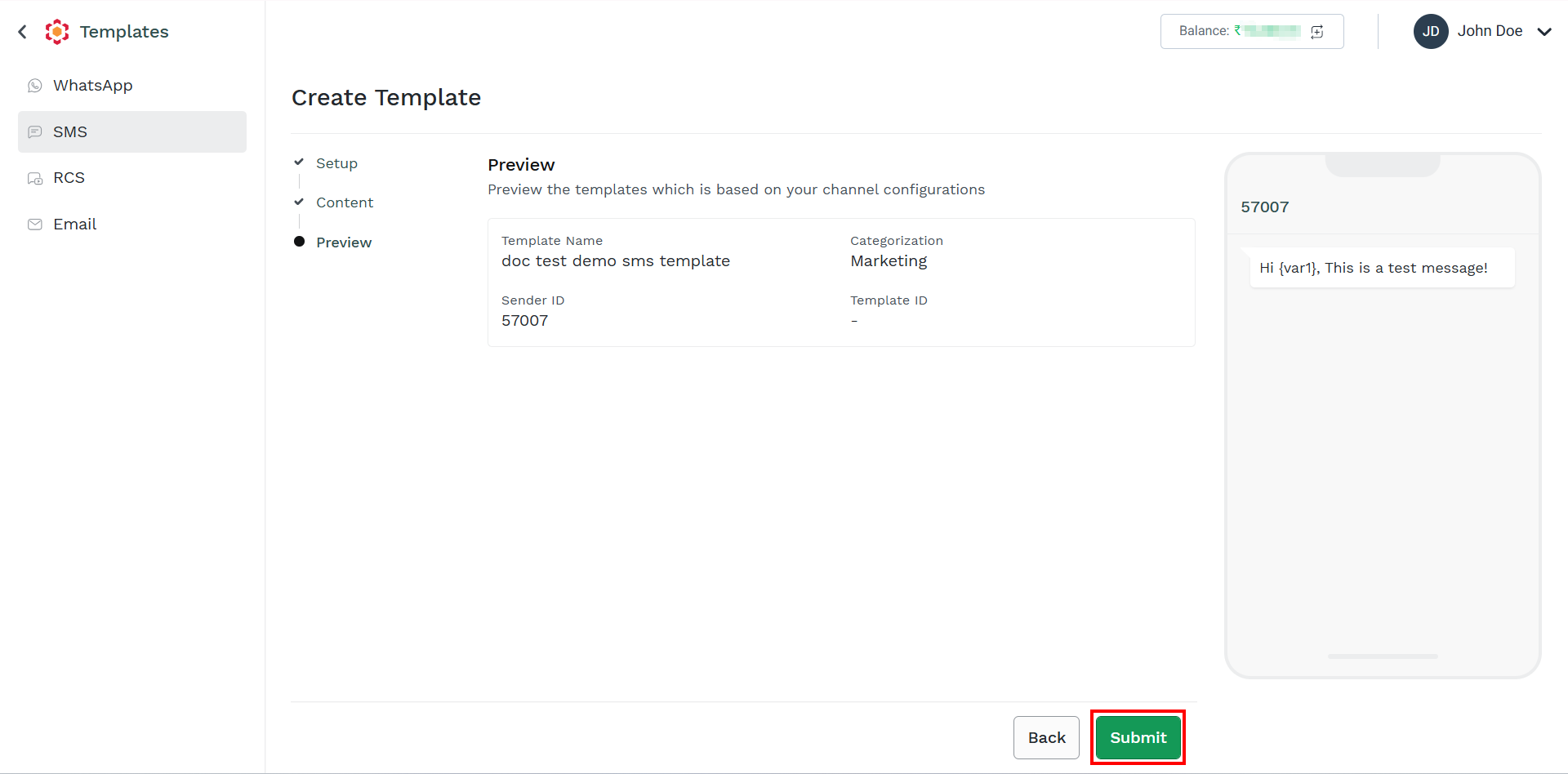The width and height of the screenshot is (1568, 774).
Task: Click the Balance amount box
Action: tap(1252, 31)
